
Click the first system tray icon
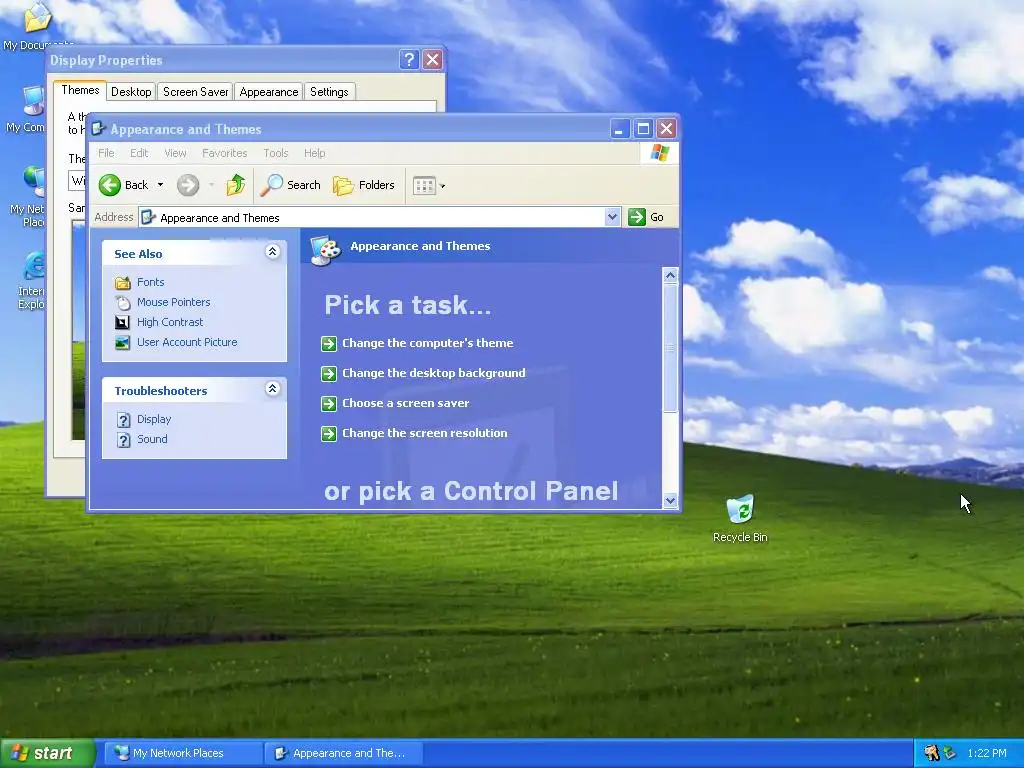tap(931, 753)
